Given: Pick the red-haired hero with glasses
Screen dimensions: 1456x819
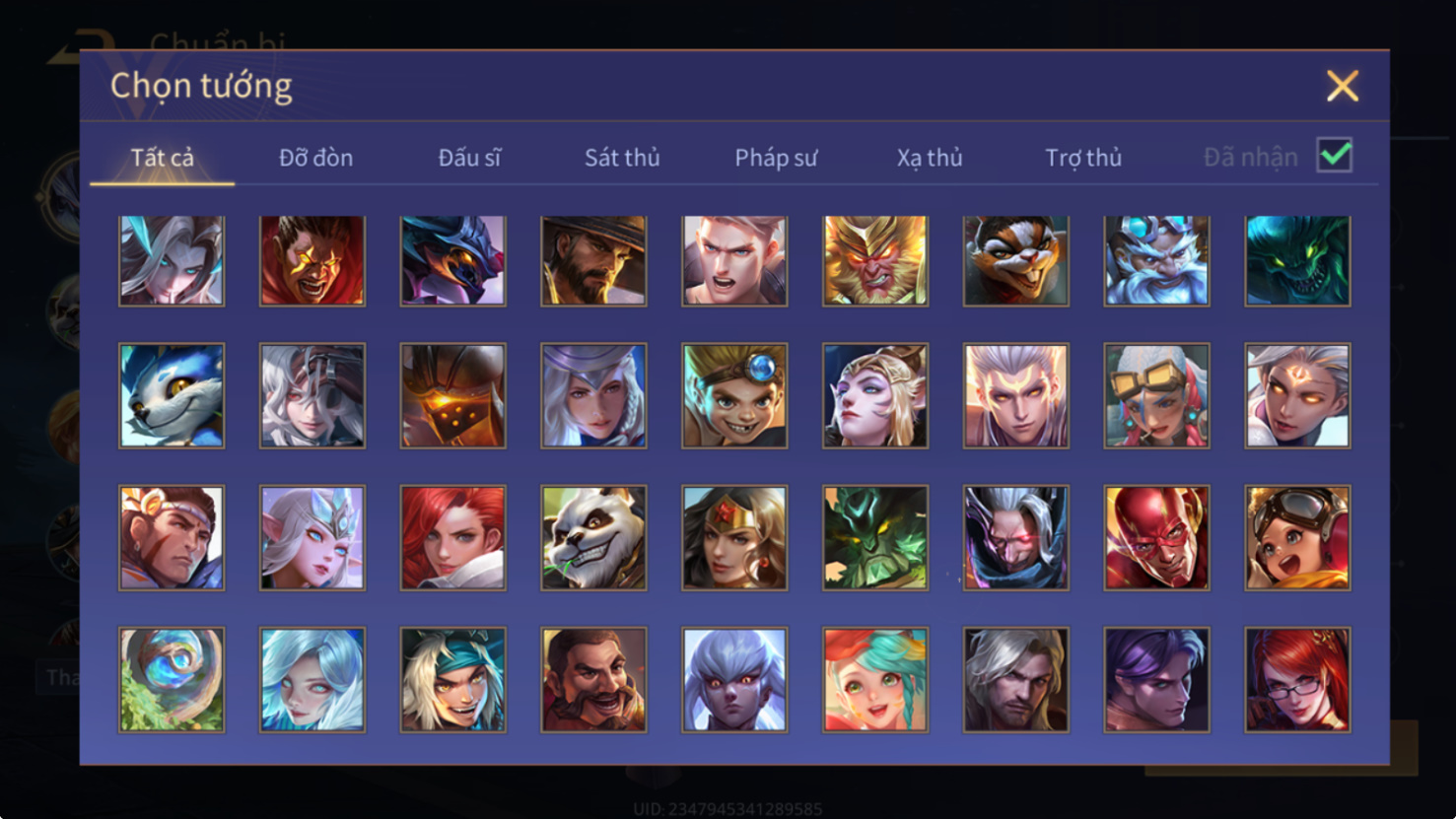Looking at the screenshot, I should click(1297, 680).
